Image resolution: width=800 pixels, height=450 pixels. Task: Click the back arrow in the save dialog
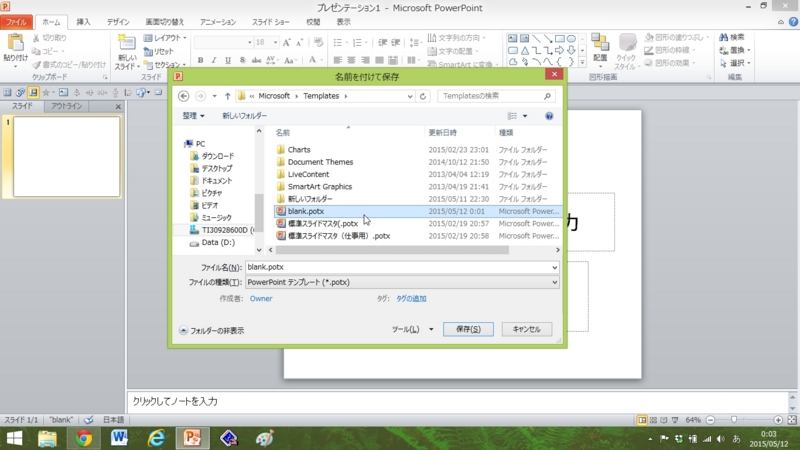point(184,96)
